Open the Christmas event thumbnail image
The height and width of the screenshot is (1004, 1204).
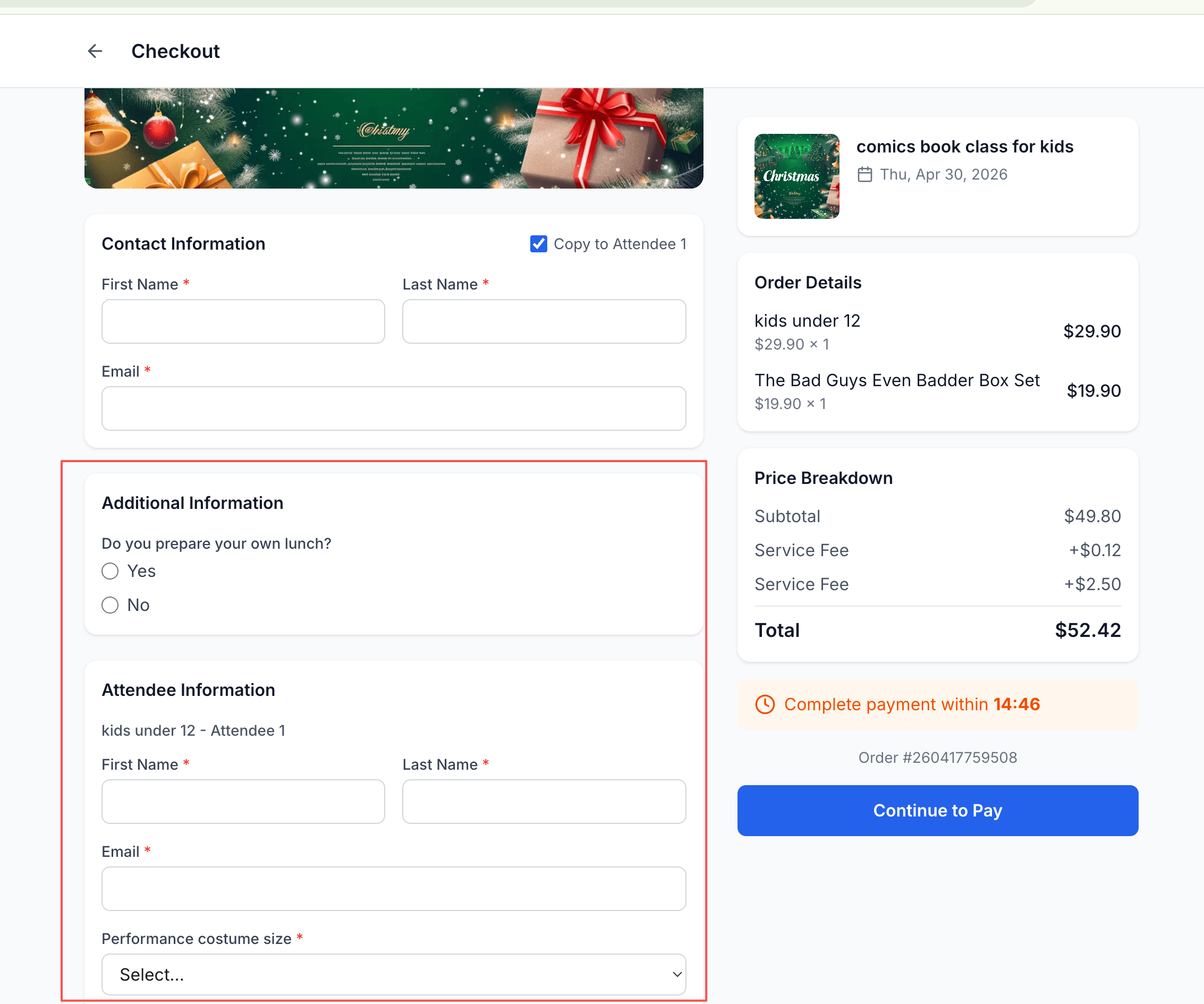797,176
